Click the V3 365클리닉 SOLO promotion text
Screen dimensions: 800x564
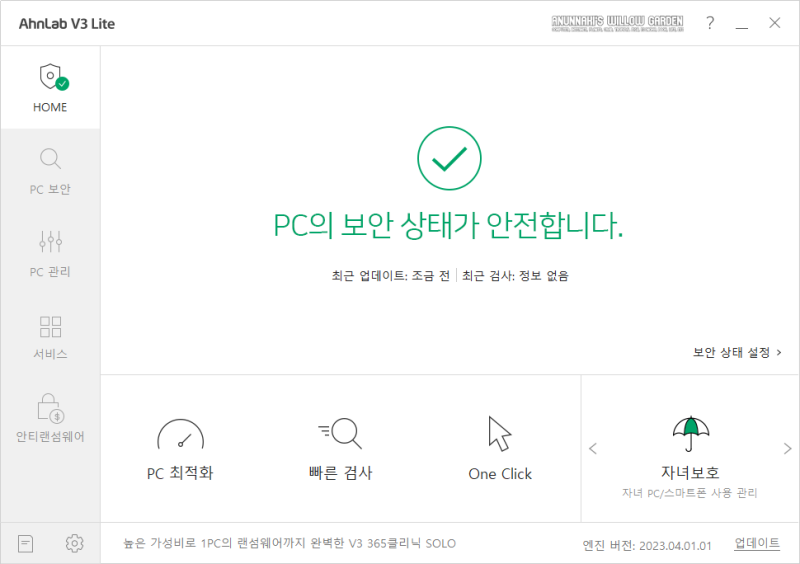click(x=289, y=544)
